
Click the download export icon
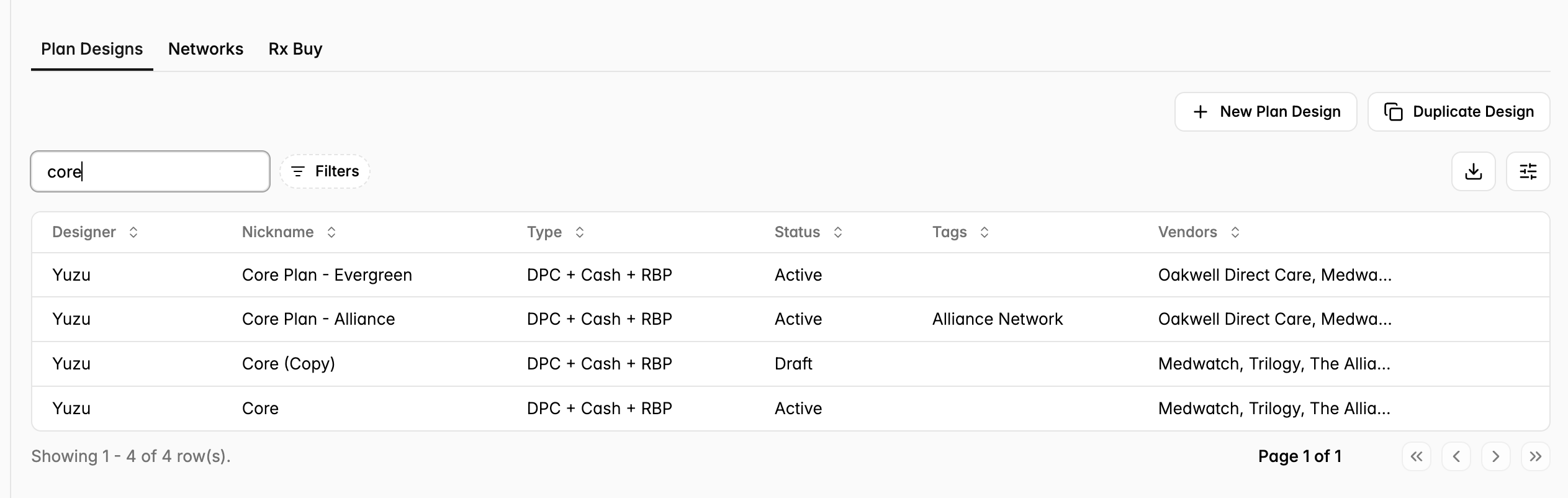1473,171
